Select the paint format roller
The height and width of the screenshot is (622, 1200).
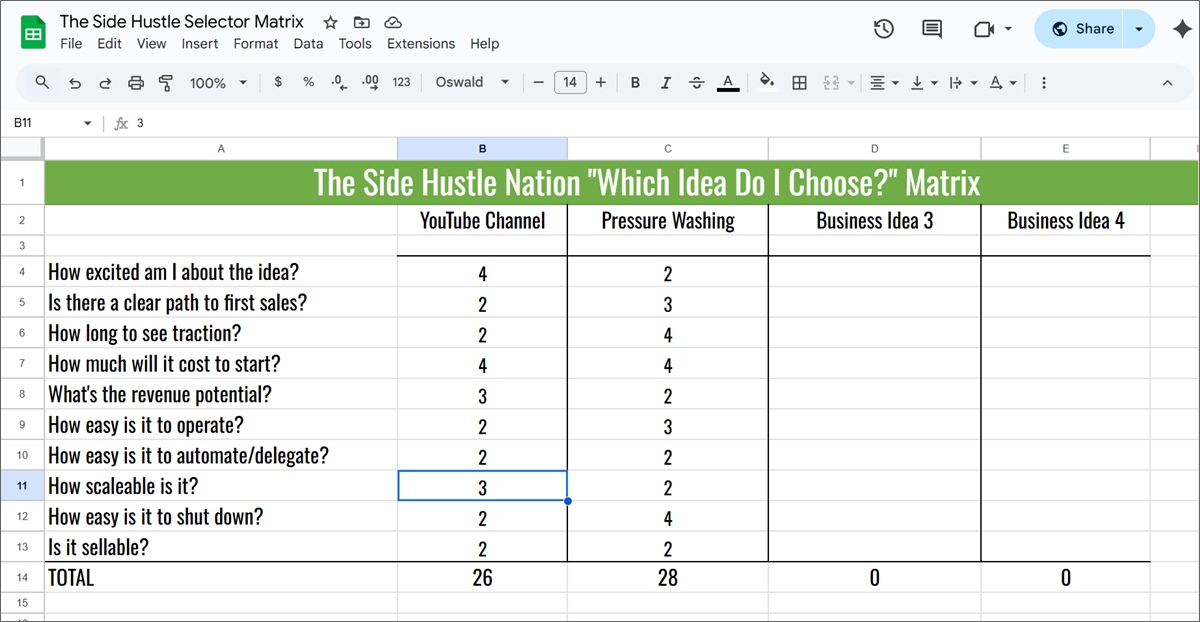[166, 83]
